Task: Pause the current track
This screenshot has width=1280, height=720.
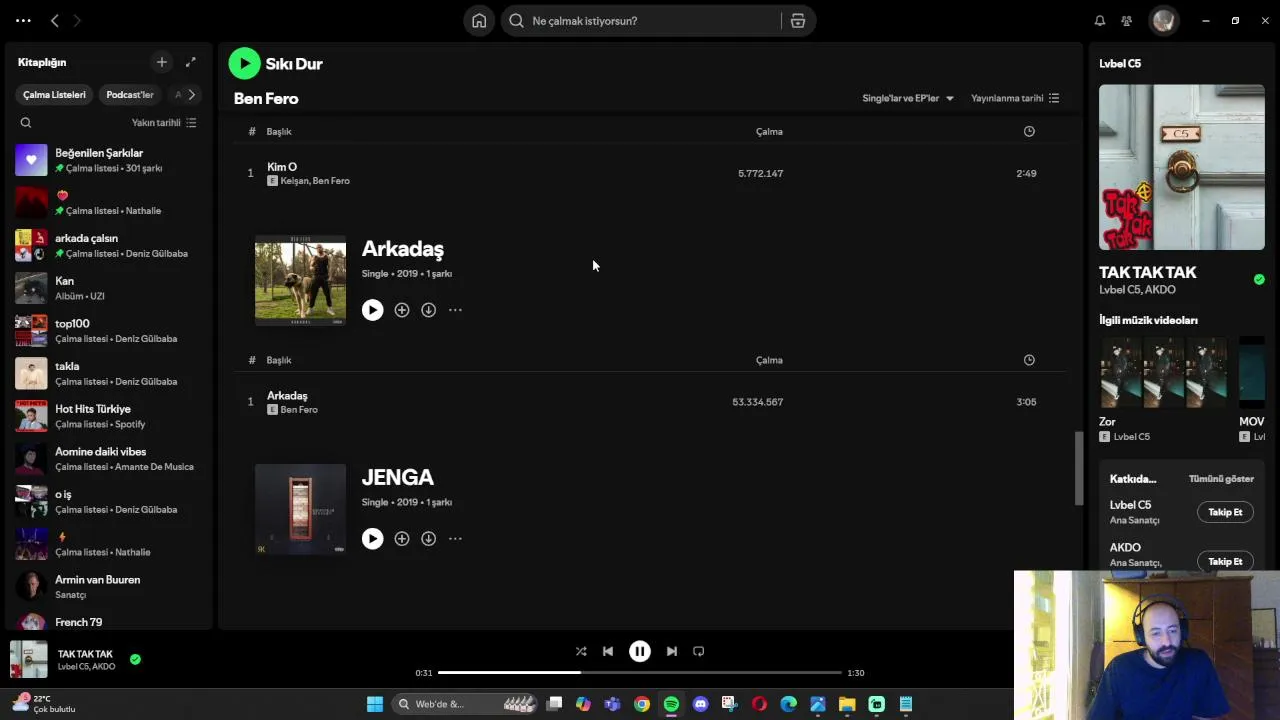Action: coord(640,651)
